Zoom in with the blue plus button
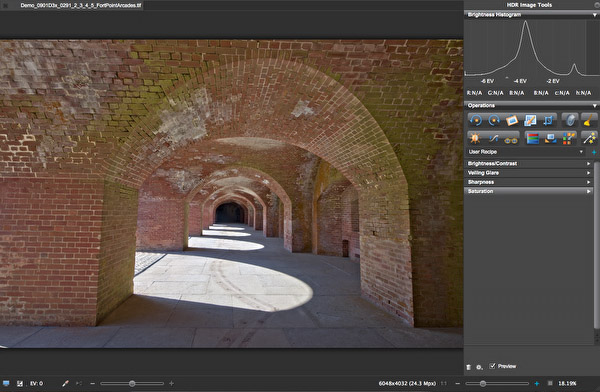This screenshot has height=392, width=600. click(x=536, y=383)
